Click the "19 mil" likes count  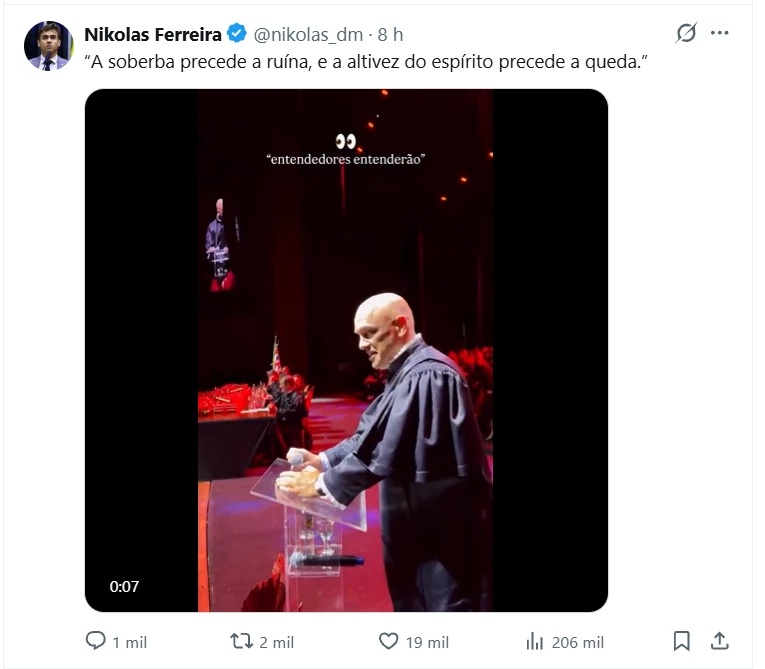coord(427,642)
